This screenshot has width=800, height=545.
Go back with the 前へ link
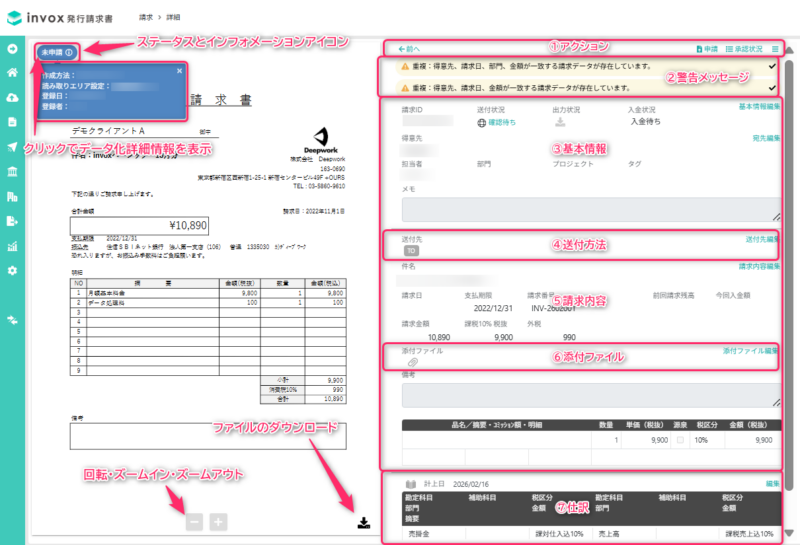pos(409,49)
